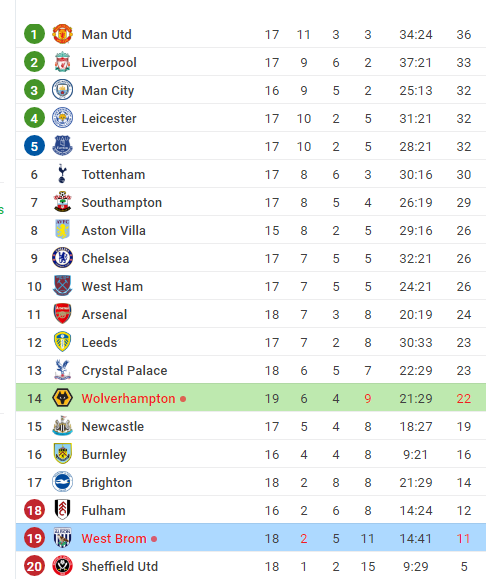This screenshot has width=497, height=579.
Task: Click the blue position 5 badge
Action: pyautogui.click(x=34, y=146)
